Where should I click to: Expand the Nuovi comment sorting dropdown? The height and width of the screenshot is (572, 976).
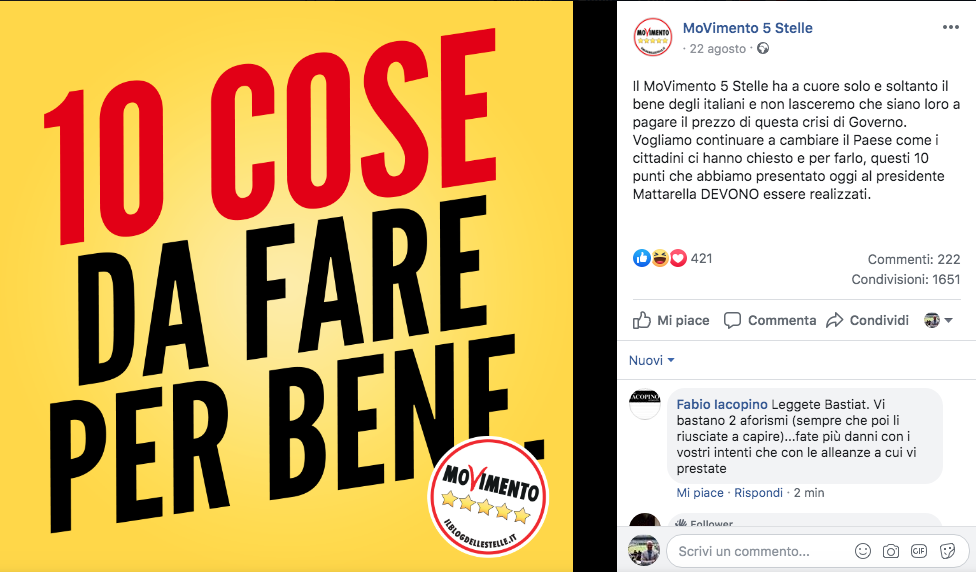(652, 360)
